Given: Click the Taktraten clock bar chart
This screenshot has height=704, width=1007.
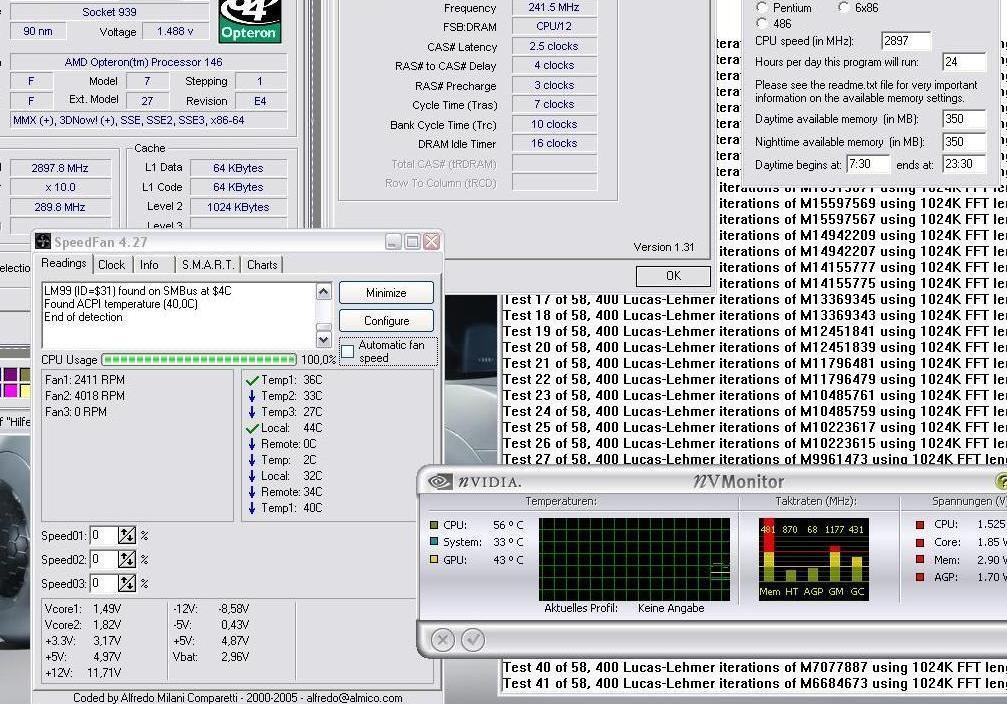Looking at the screenshot, I should pyautogui.click(x=813, y=559).
